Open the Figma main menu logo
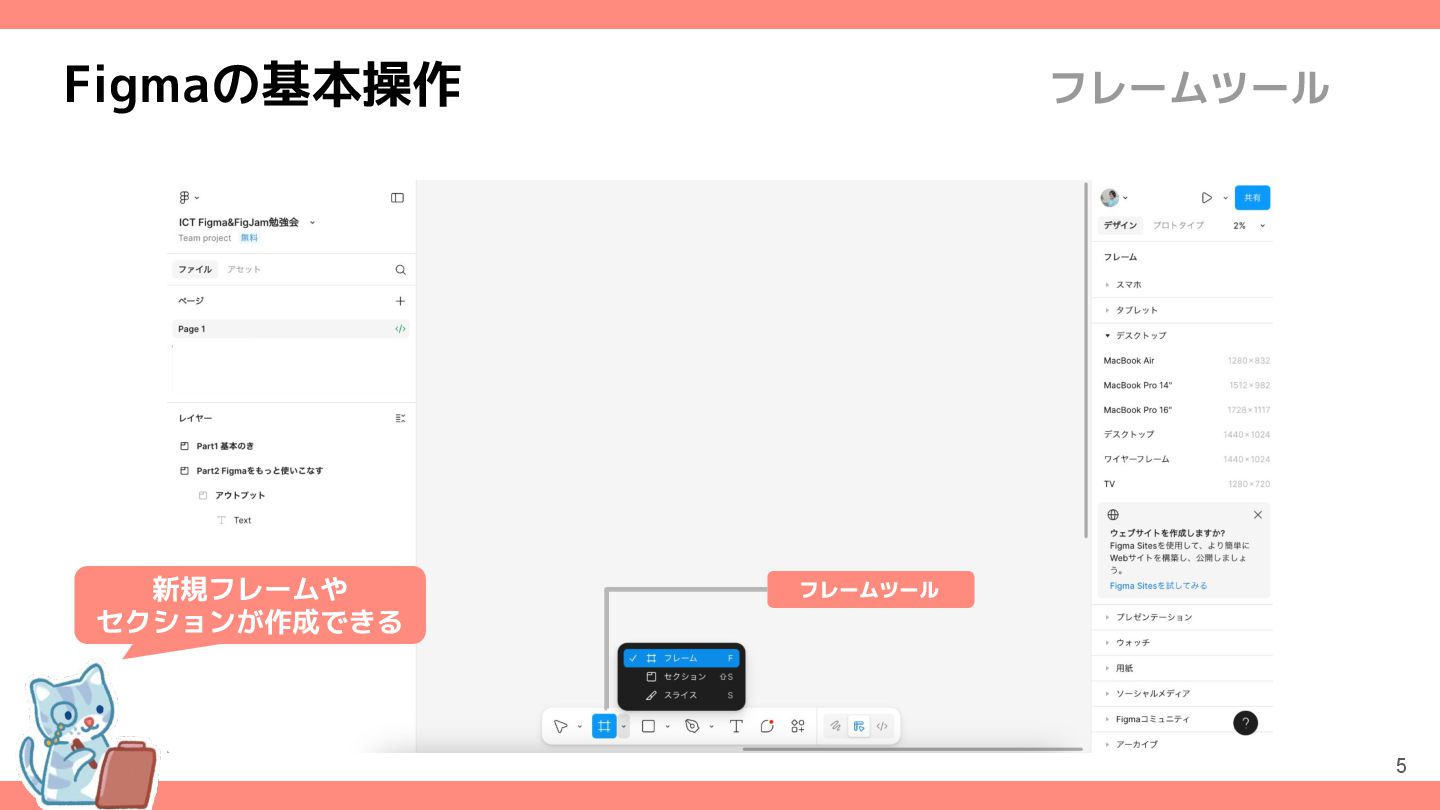This screenshot has height=810, width=1440. click(x=184, y=198)
